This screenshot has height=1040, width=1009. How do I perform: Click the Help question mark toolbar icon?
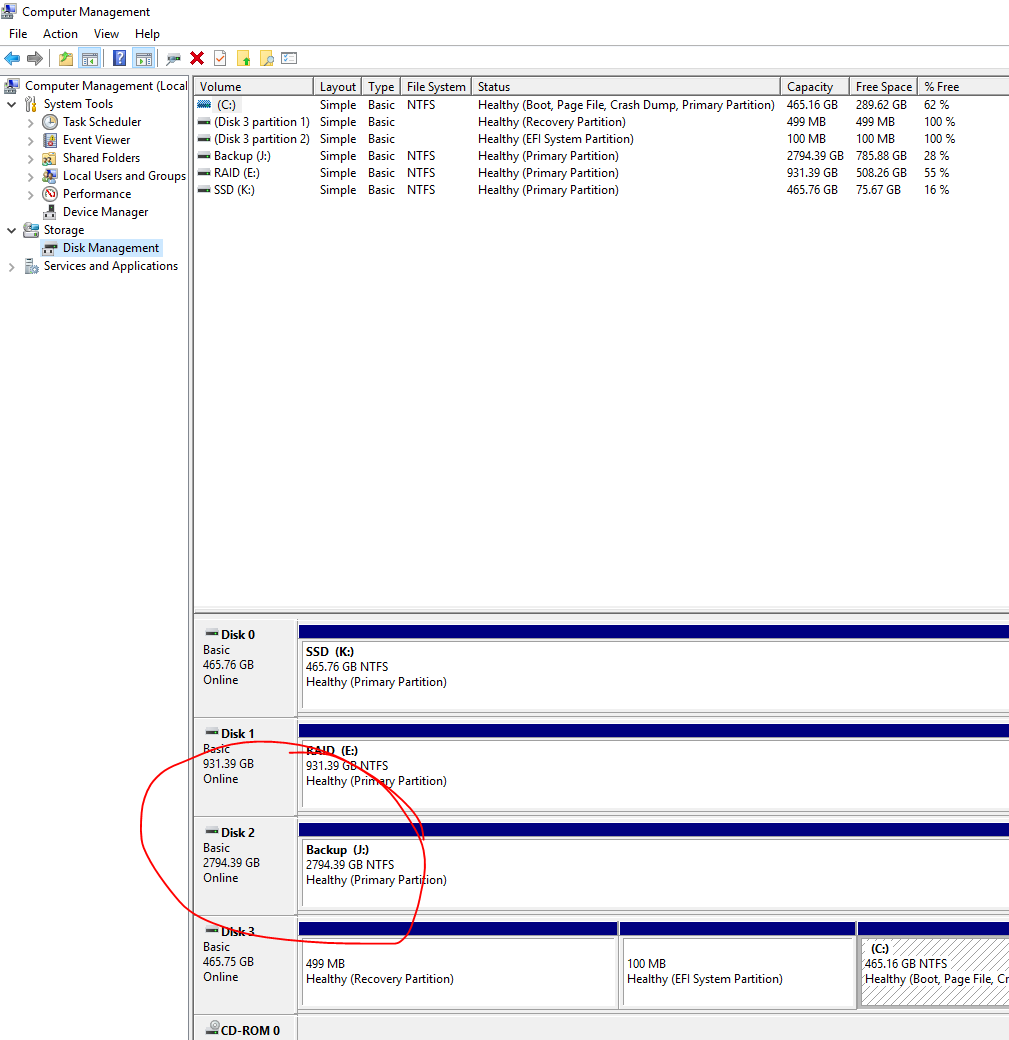tap(119, 59)
